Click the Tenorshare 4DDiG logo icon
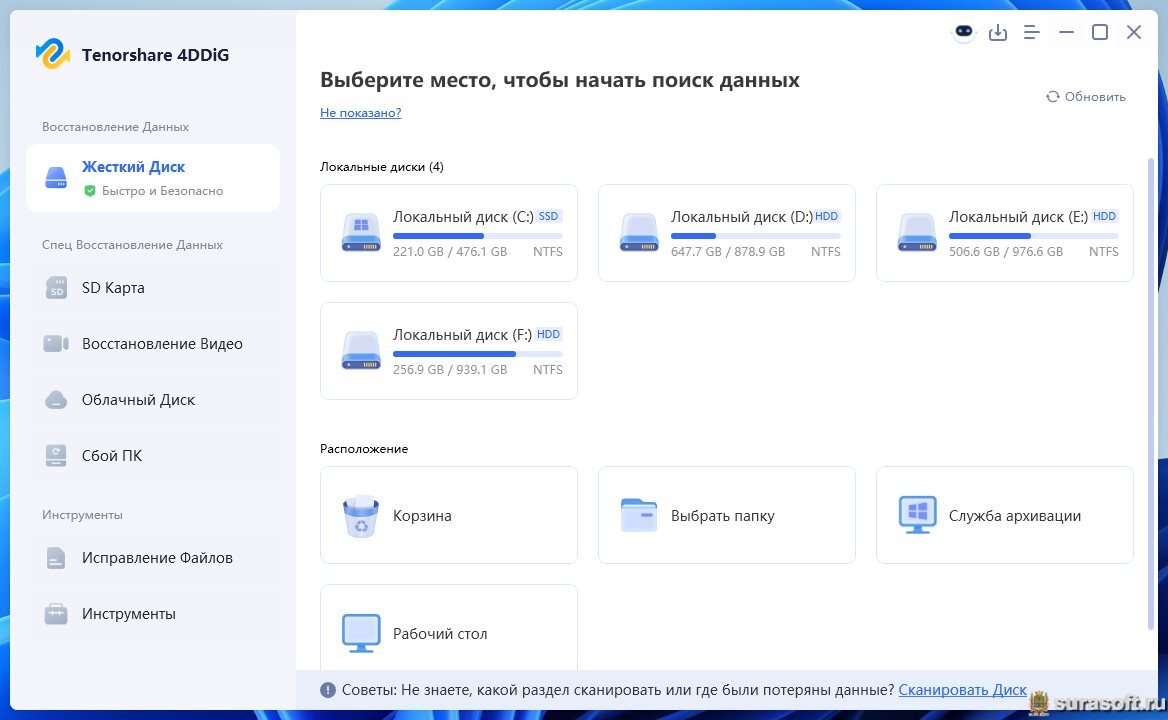This screenshot has height=720, width=1168. tap(53, 54)
